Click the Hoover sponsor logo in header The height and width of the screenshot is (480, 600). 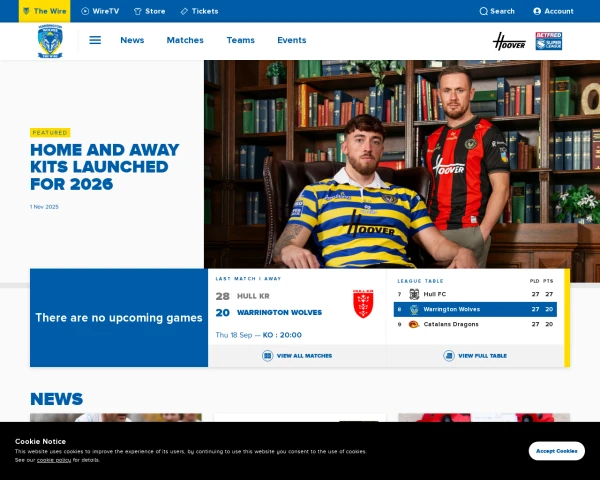(509, 41)
